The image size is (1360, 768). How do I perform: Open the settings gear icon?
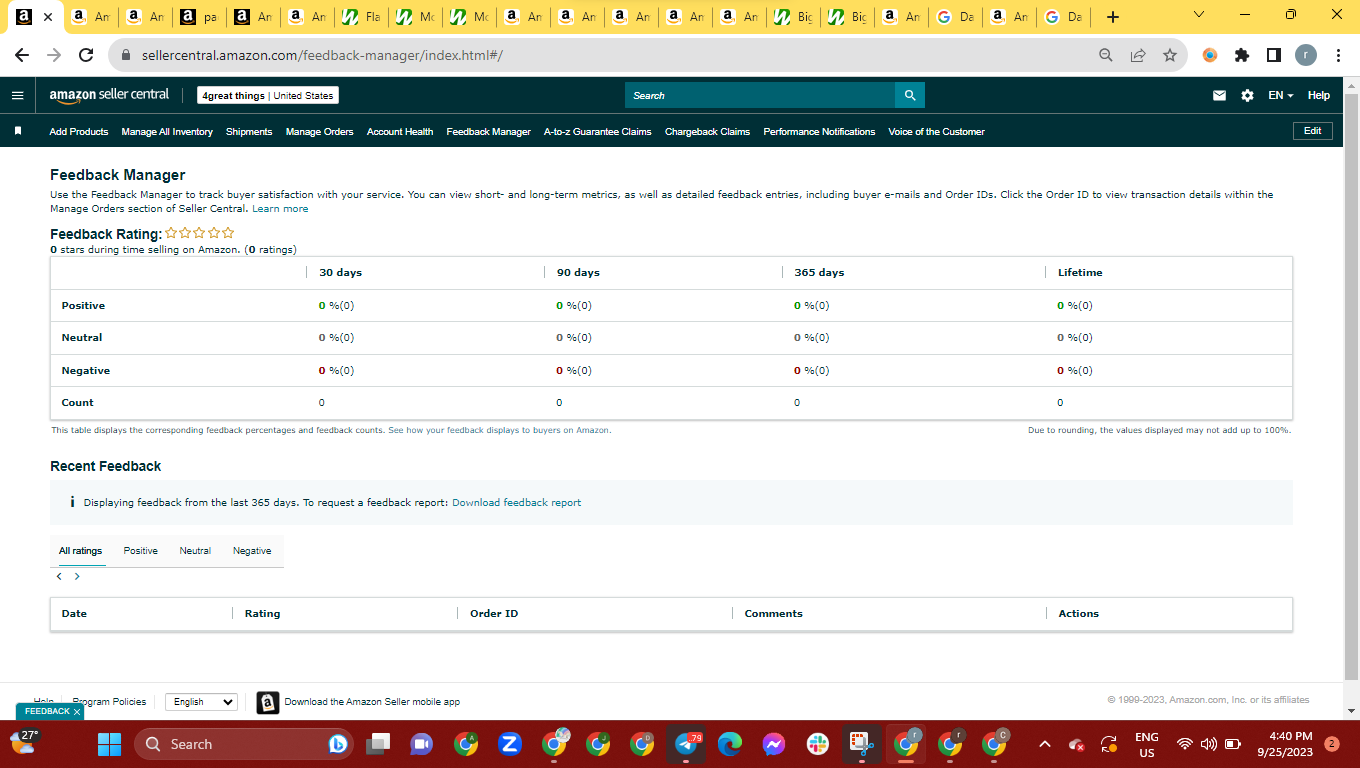1247,95
